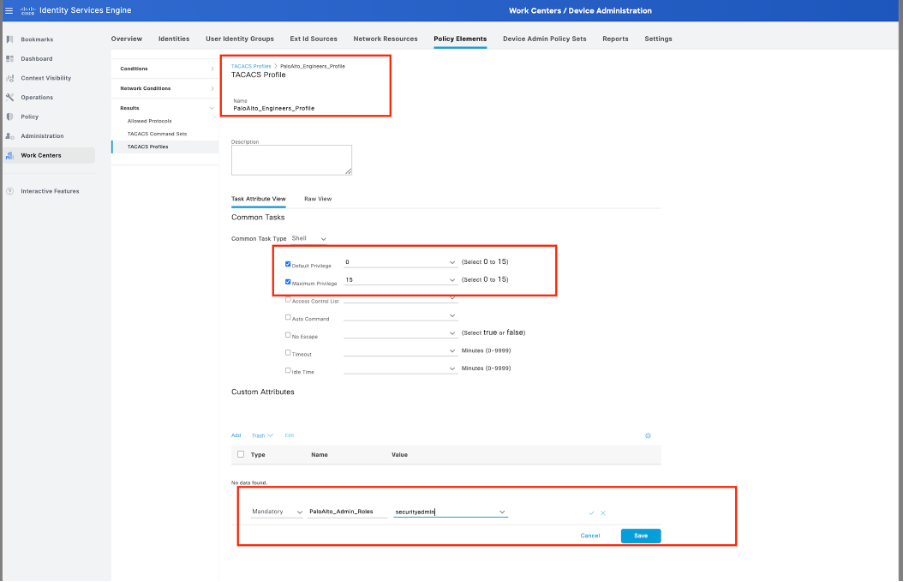The height and width of the screenshot is (582, 904).
Task: Go to the Overview tab
Action: (x=126, y=39)
